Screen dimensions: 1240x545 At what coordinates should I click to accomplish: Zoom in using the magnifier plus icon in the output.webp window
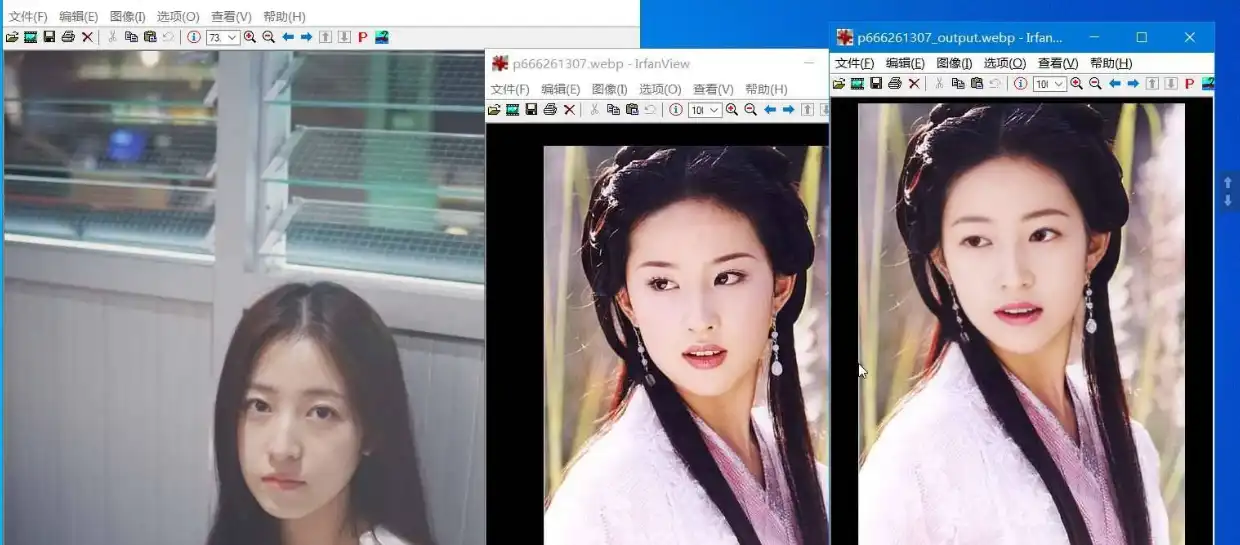coord(1076,84)
